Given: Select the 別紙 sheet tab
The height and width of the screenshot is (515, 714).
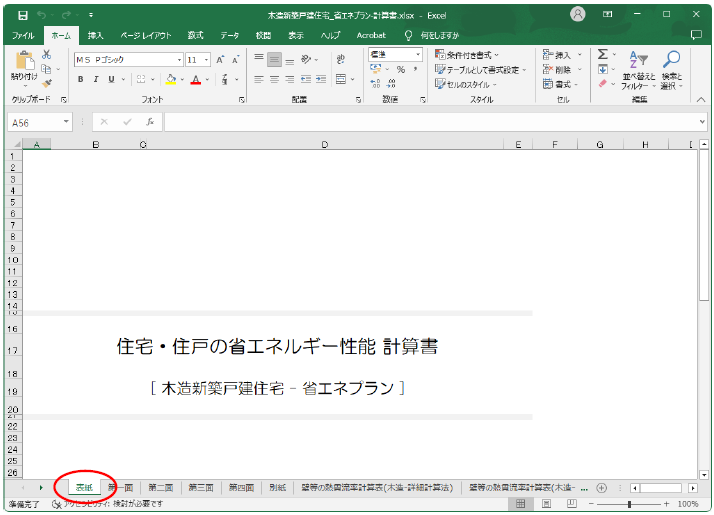Looking at the screenshot, I should [278, 488].
